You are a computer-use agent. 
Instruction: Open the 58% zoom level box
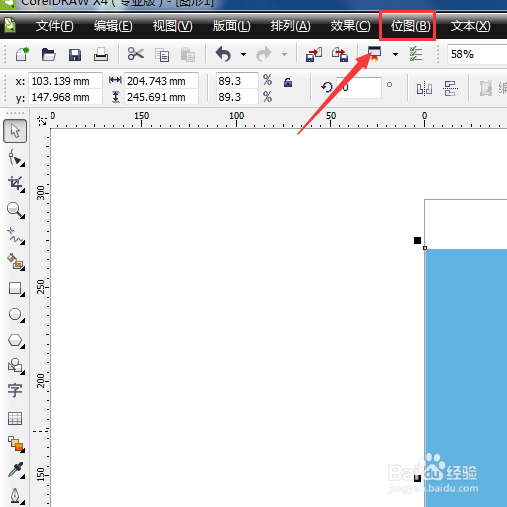click(x=477, y=54)
